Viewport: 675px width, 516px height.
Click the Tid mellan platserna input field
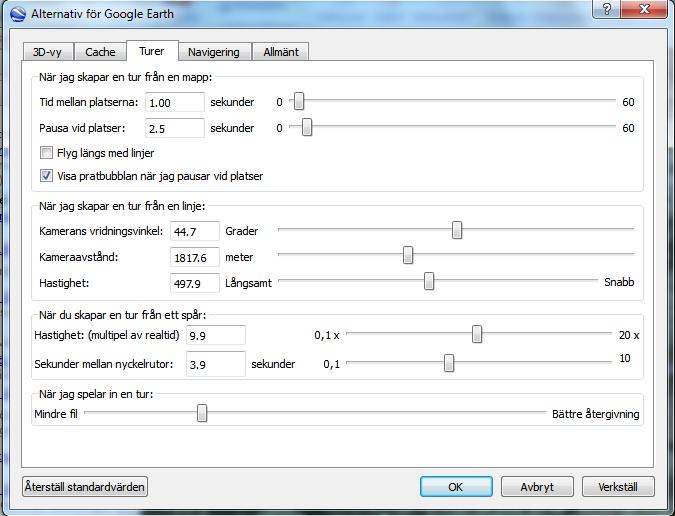click(x=174, y=102)
